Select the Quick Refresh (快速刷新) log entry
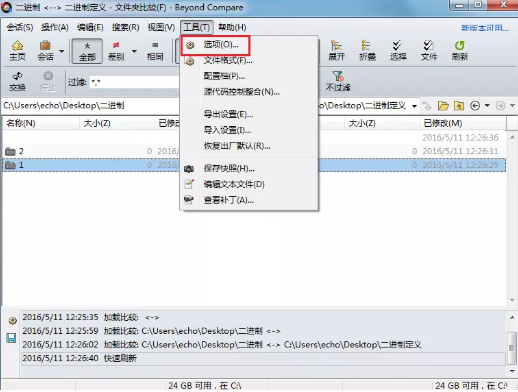This screenshot has height=392, width=518. [263, 358]
